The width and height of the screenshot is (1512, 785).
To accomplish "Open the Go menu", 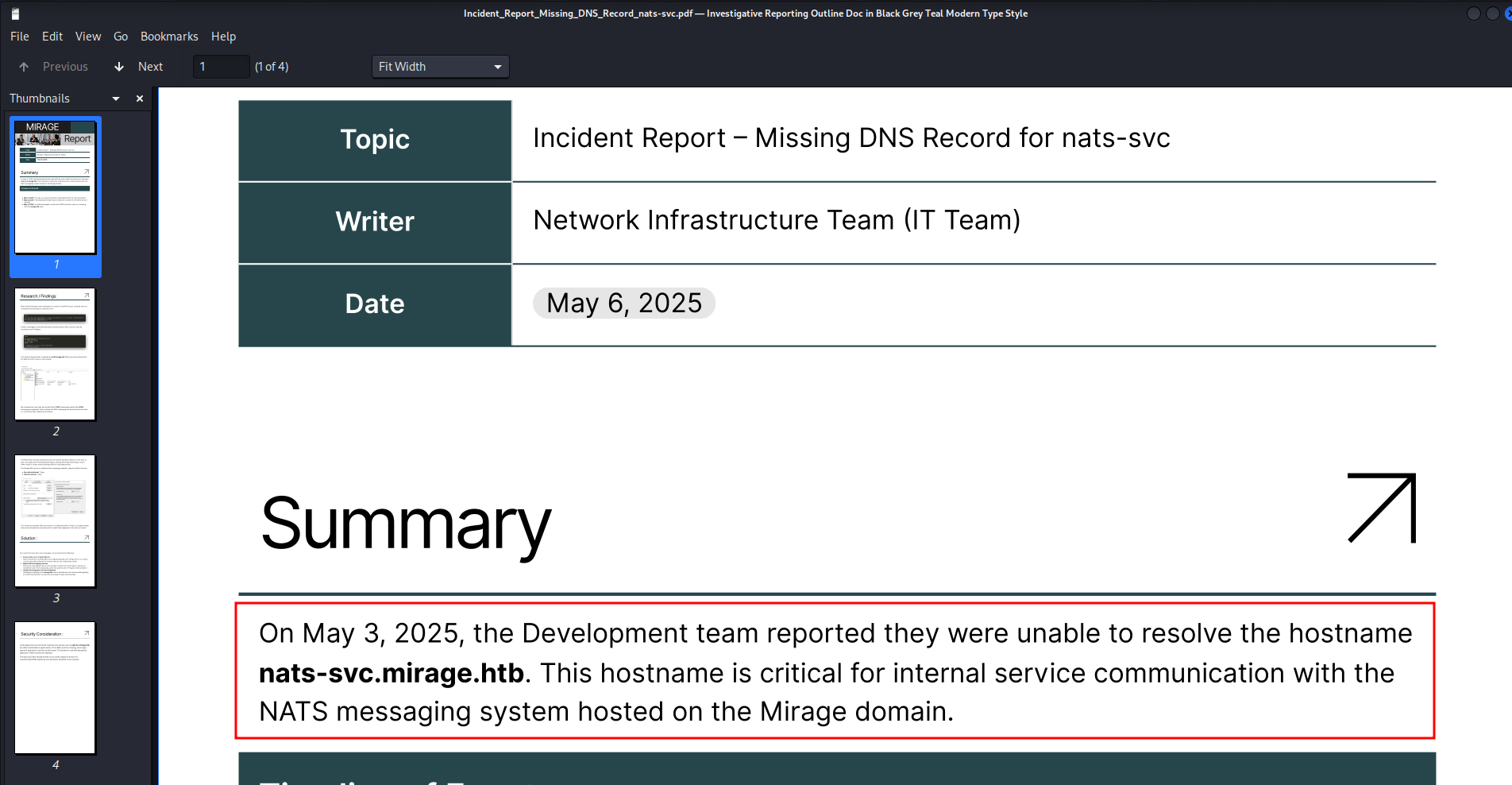I will pos(121,37).
